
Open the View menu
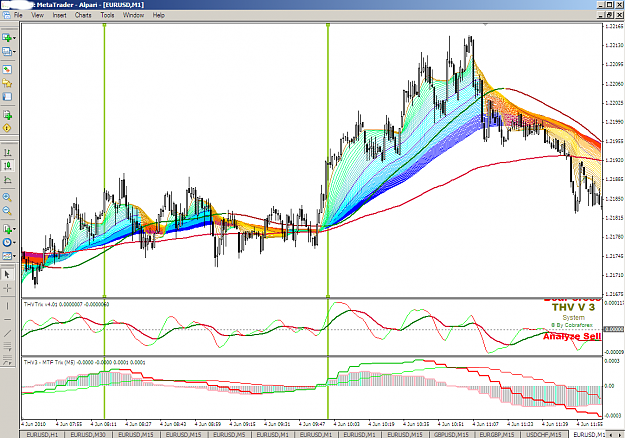click(37, 15)
